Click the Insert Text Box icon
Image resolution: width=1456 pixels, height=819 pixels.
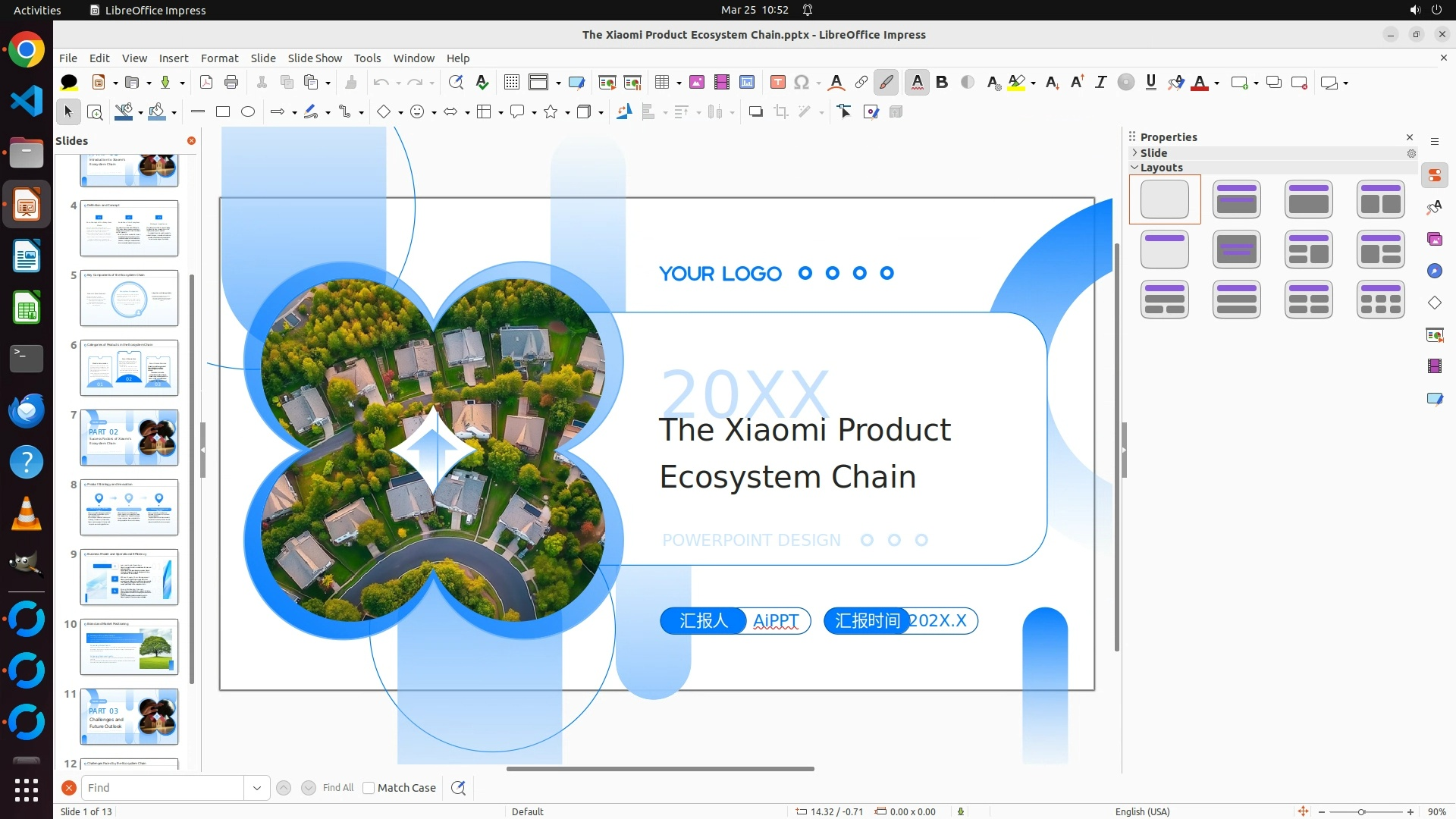tap(777, 83)
